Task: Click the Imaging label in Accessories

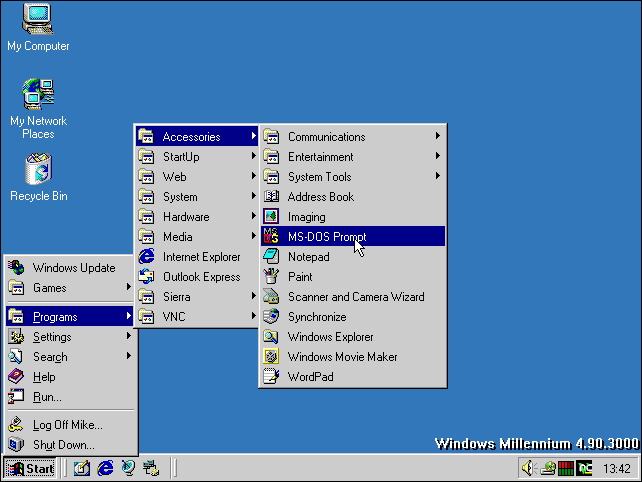Action: (x=307, y=217)
